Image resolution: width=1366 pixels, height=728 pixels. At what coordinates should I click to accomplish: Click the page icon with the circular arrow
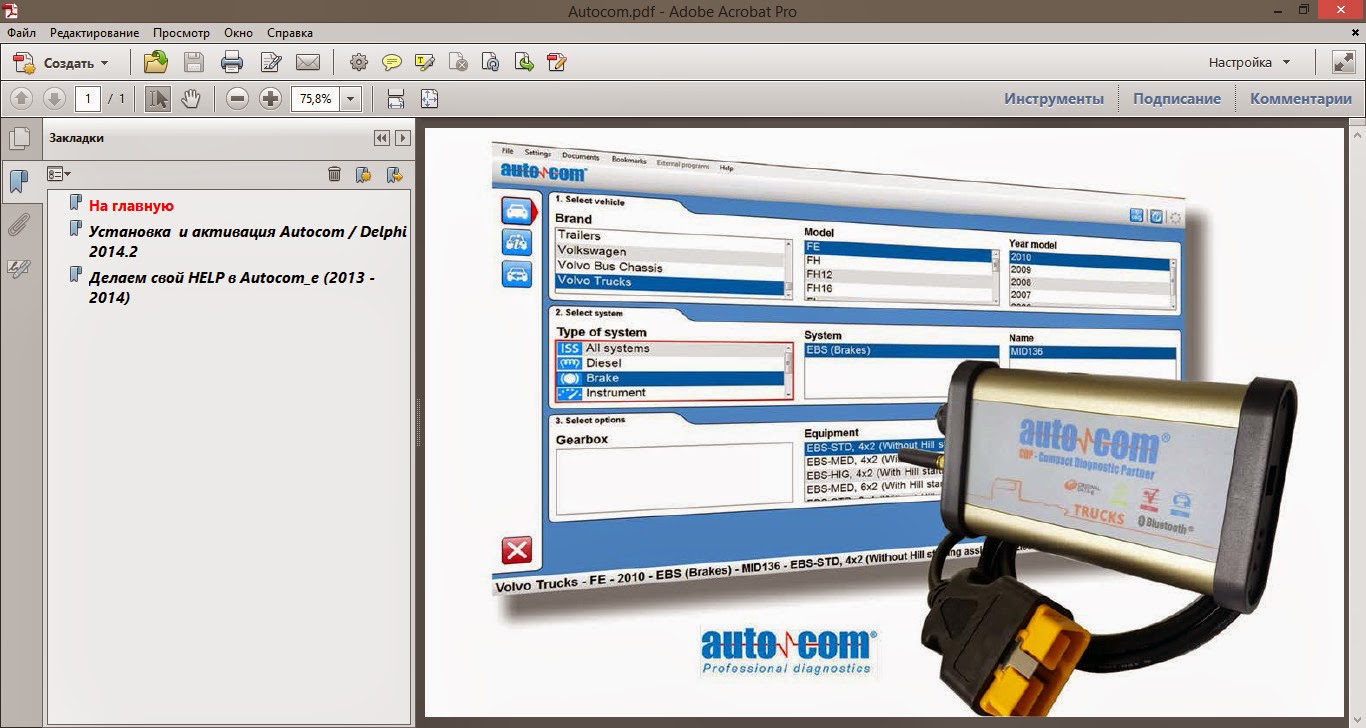coord(491,63)
